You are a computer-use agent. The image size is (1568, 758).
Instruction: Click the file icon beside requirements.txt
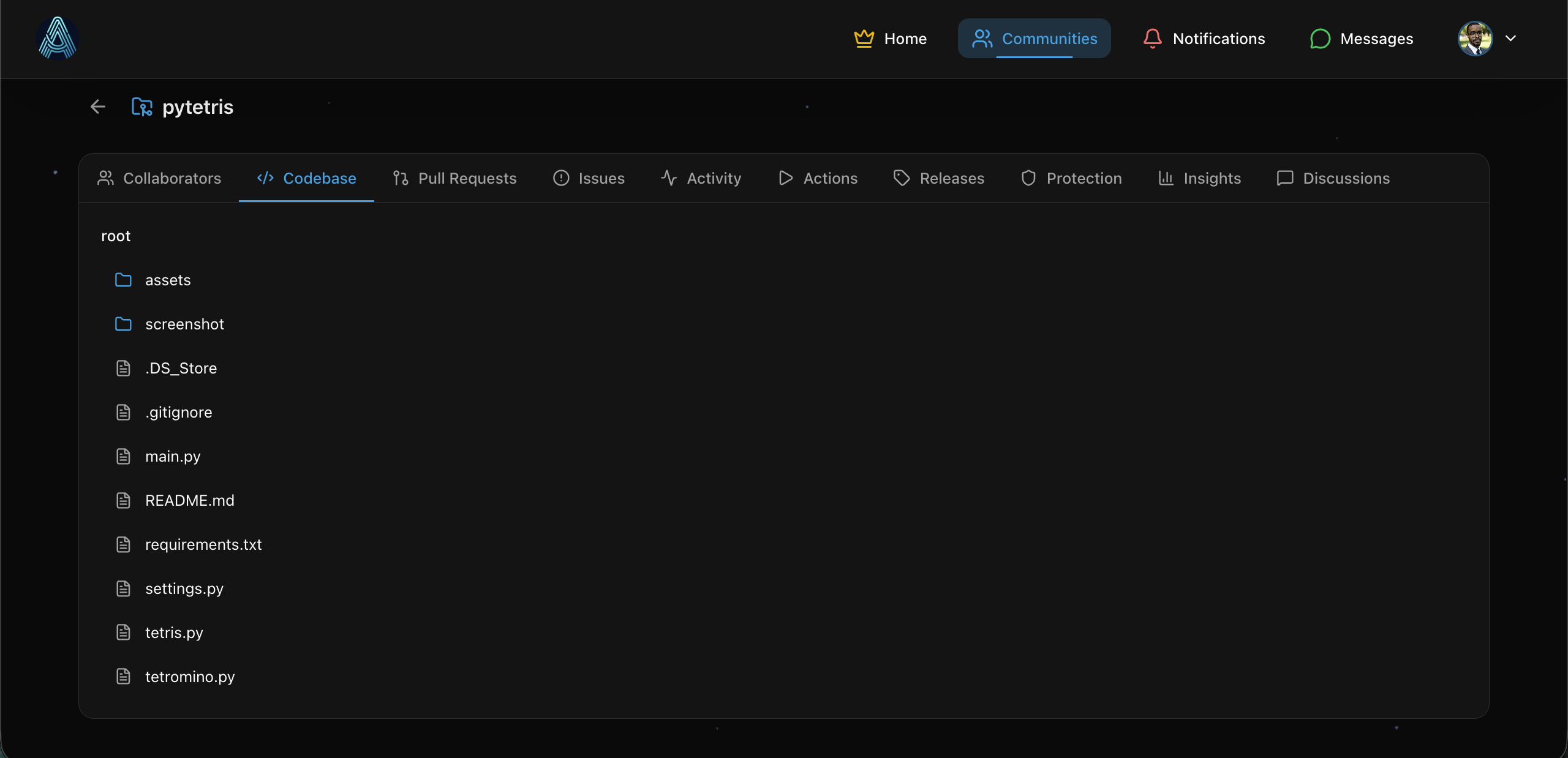tap(123, 544)
